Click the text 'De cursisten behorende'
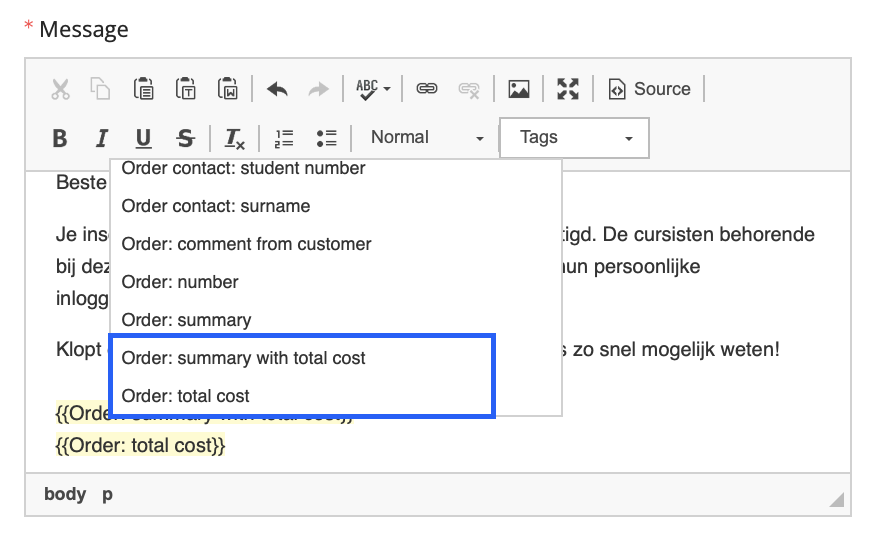The height and width of the screenshot is (536, 876). tap(708, 234)
